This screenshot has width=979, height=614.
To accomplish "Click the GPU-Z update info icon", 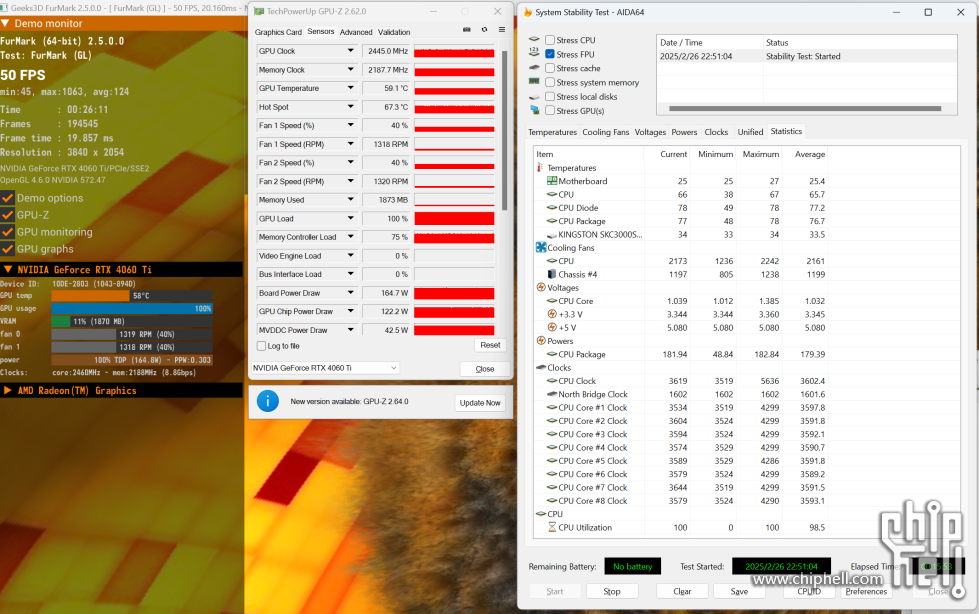I will click(x=268, y=401).
